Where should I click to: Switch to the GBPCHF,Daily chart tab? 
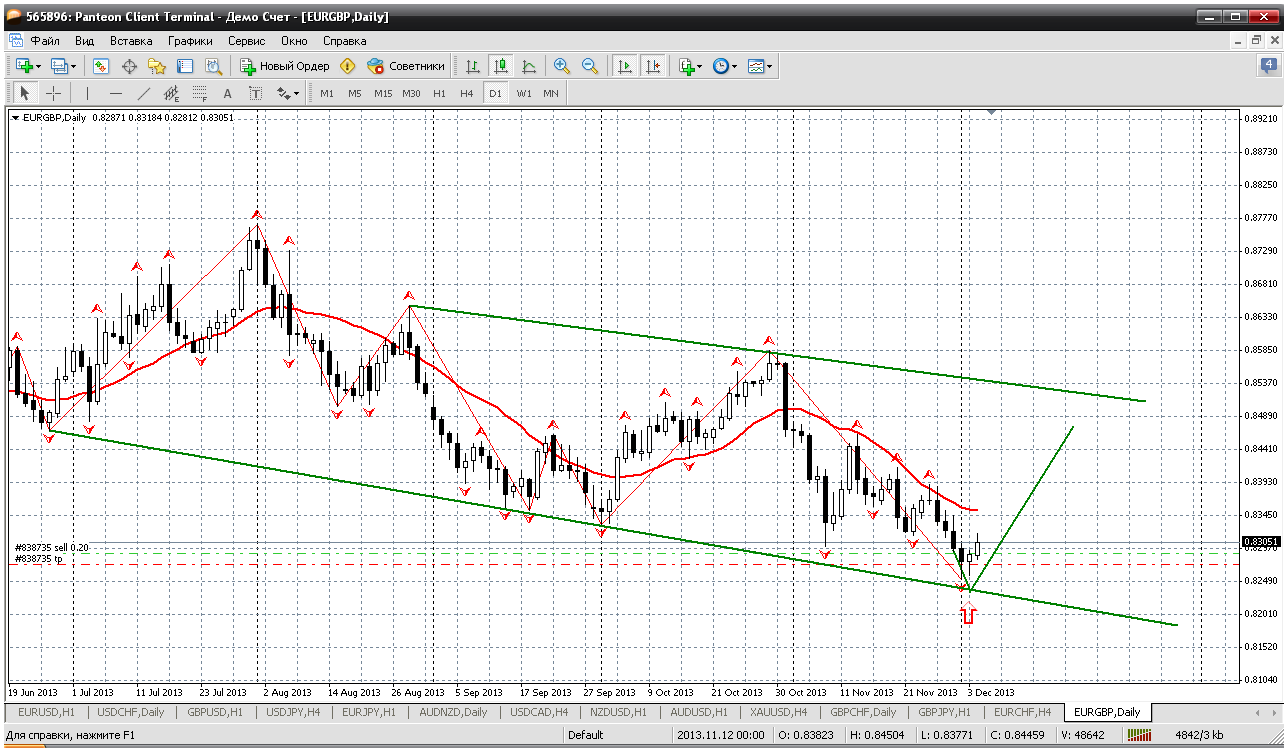(862, 712)
